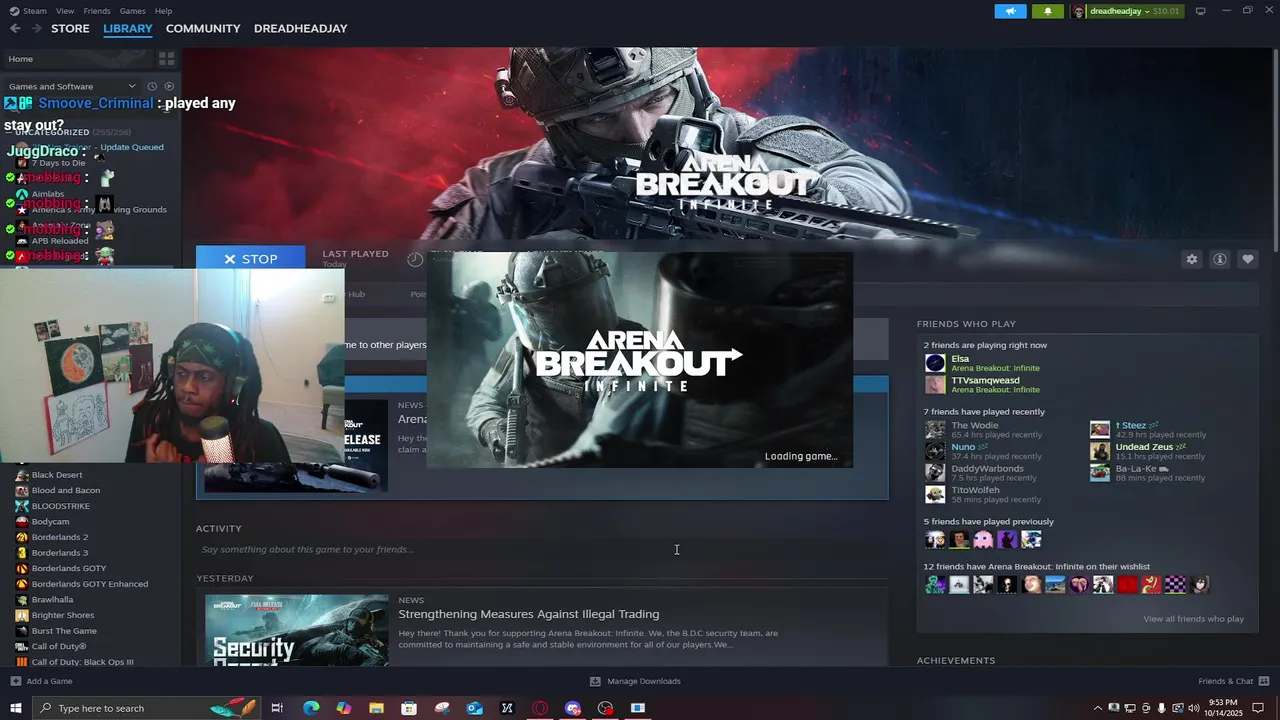This screenshot has width=1280, height=720.
Task: Go forward with the right navigation arrow
Action: point(37,28)
